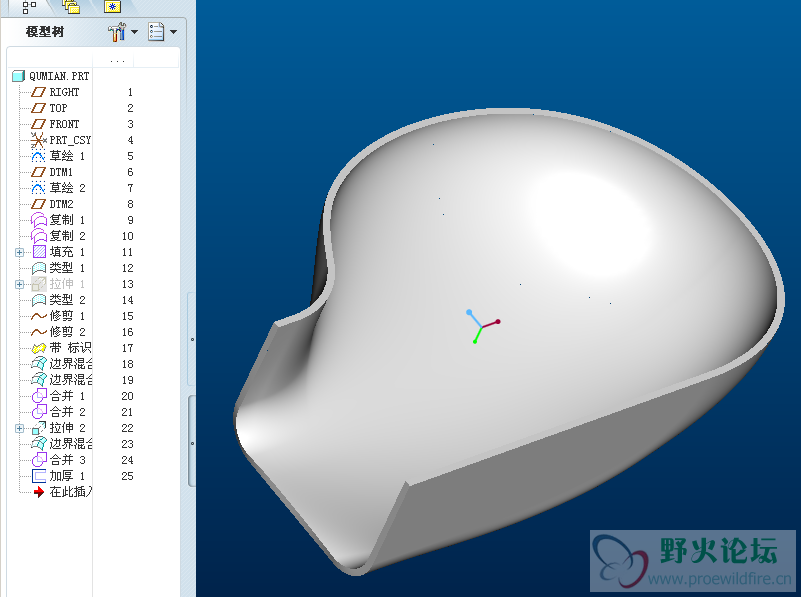Image resolution: width=801 pixels, height=597 pixels.
Task: Select the 复制 2 copy feature icon
Action: (x=39, y=236)
